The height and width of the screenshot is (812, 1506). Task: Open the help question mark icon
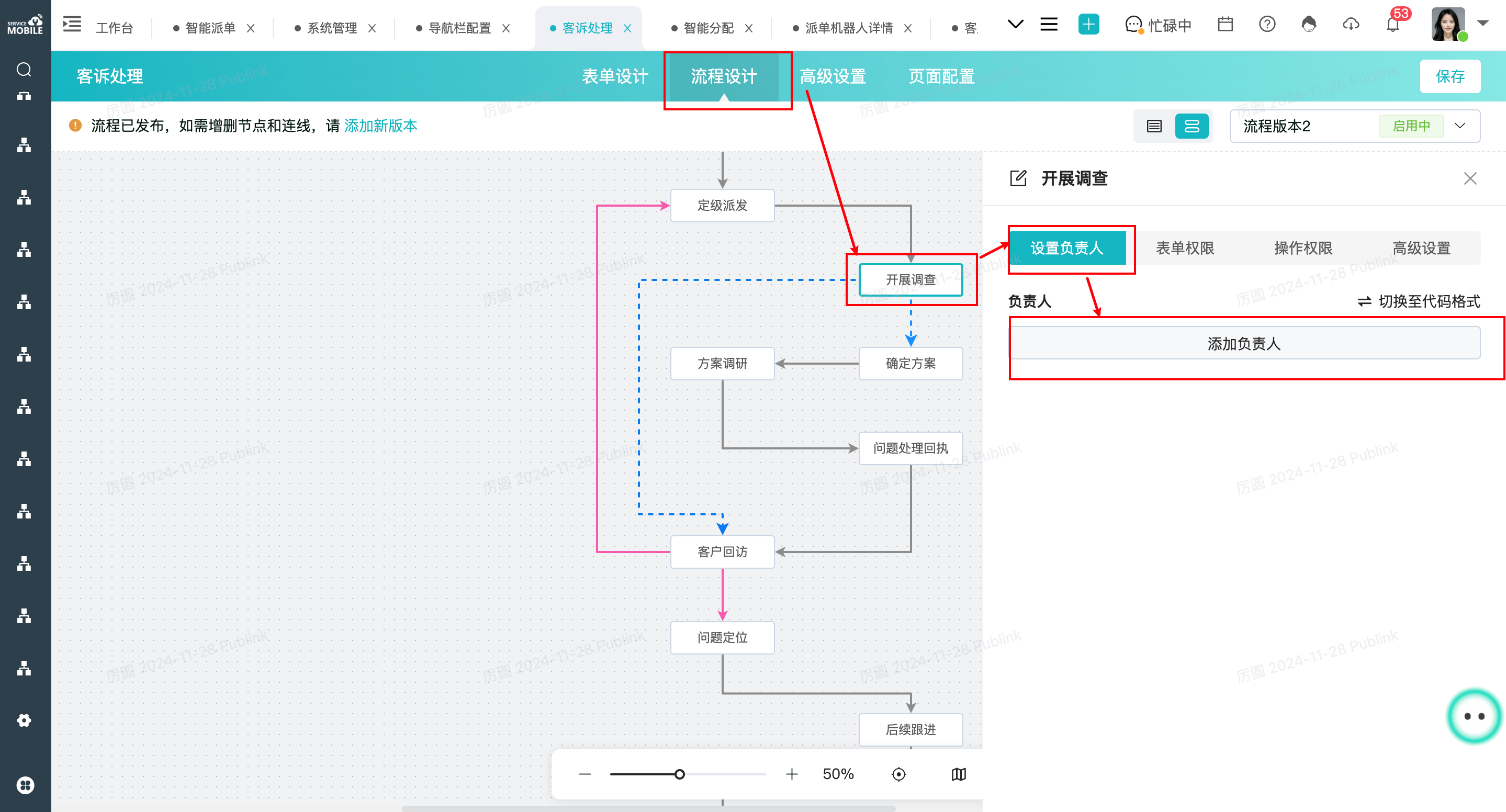click(x=1267, y=25)
